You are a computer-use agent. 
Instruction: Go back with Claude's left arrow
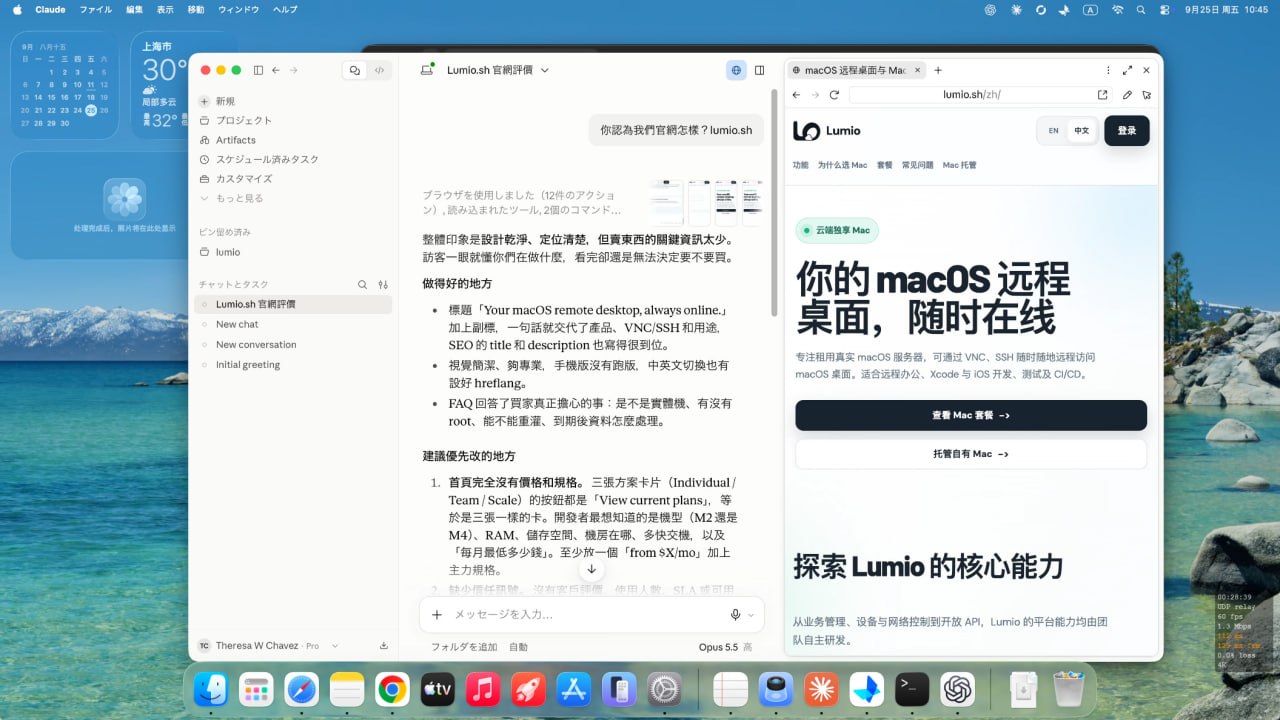point(276,70)
